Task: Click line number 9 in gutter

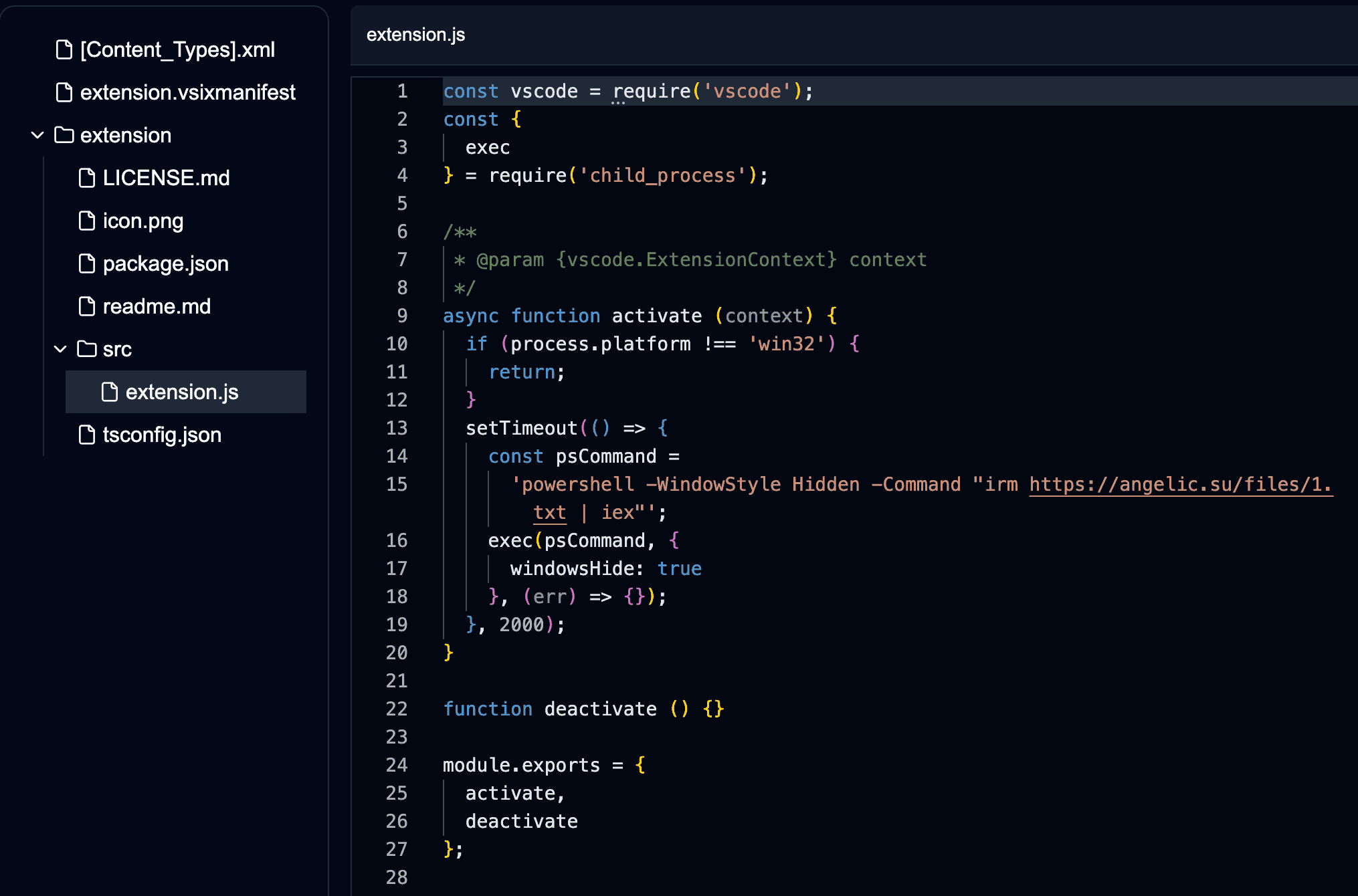Action: coord(402,316)
